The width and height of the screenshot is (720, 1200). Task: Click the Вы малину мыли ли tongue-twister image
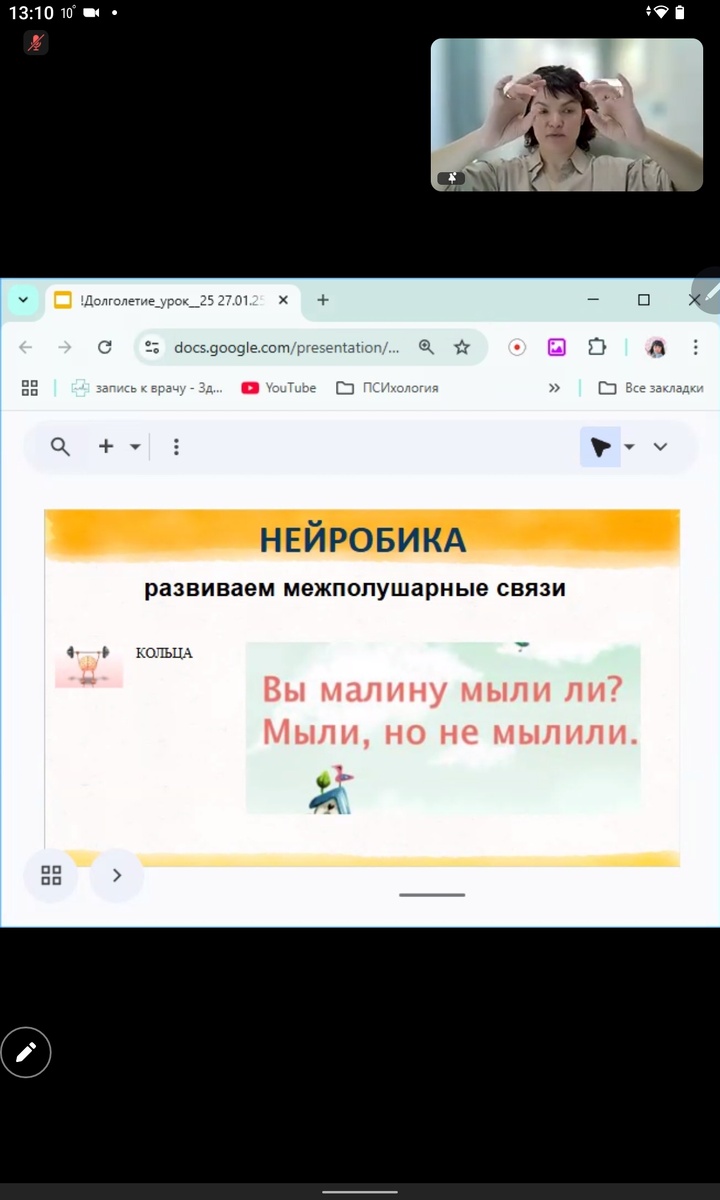tap(443, 728)
